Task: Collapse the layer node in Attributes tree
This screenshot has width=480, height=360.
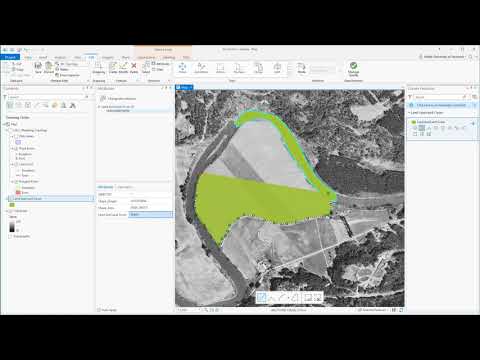Action: (x=99, y=107)
